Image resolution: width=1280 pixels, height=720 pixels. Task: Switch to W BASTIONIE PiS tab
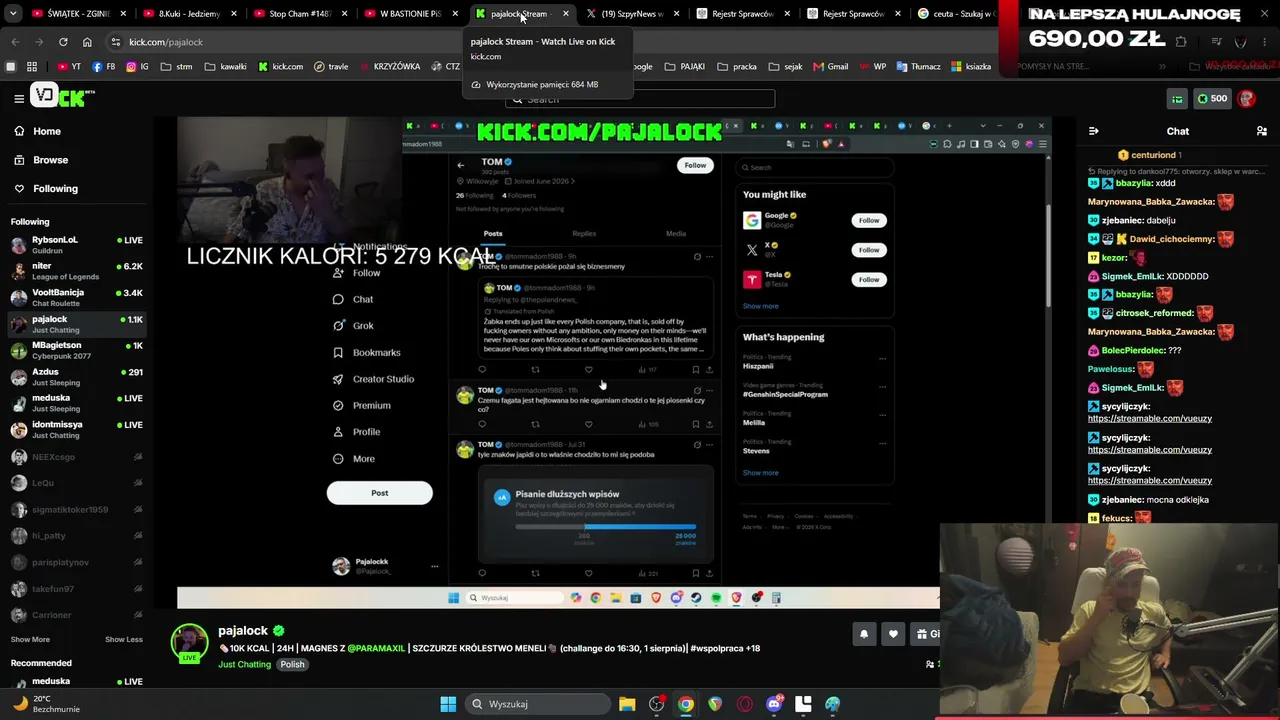coord(410,14)
